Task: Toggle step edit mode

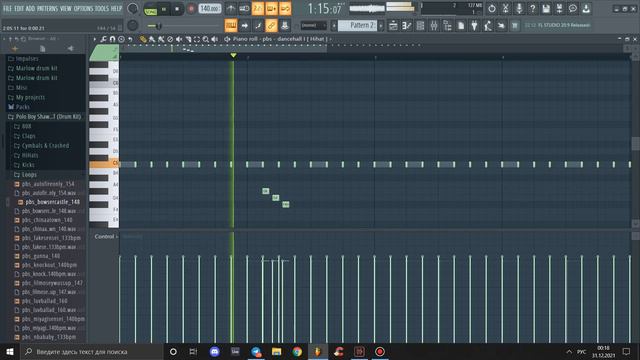Action: (x=258, y=26)
